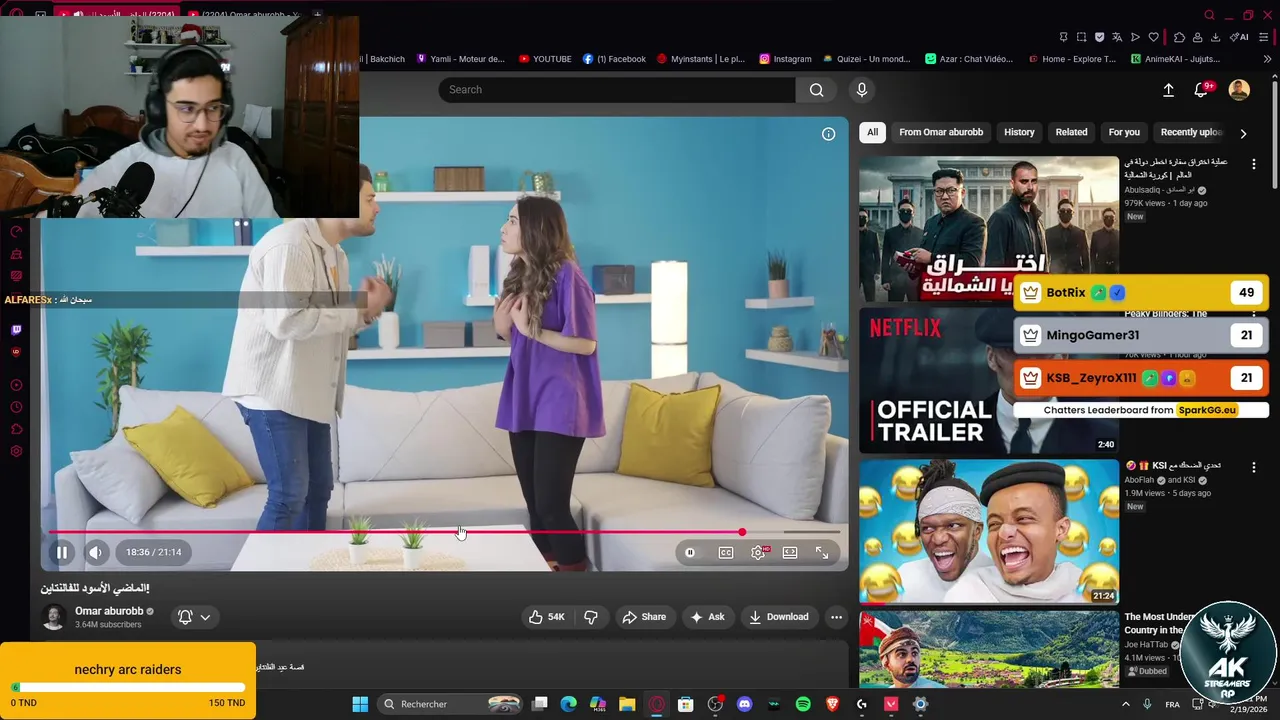
Task: Select the History chip
Action: click(x=1019, y=132)
